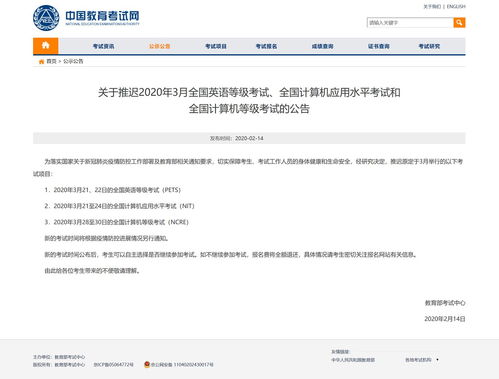
Task: Click the 中国教育考试网 site title
Action: click(102, 17)
